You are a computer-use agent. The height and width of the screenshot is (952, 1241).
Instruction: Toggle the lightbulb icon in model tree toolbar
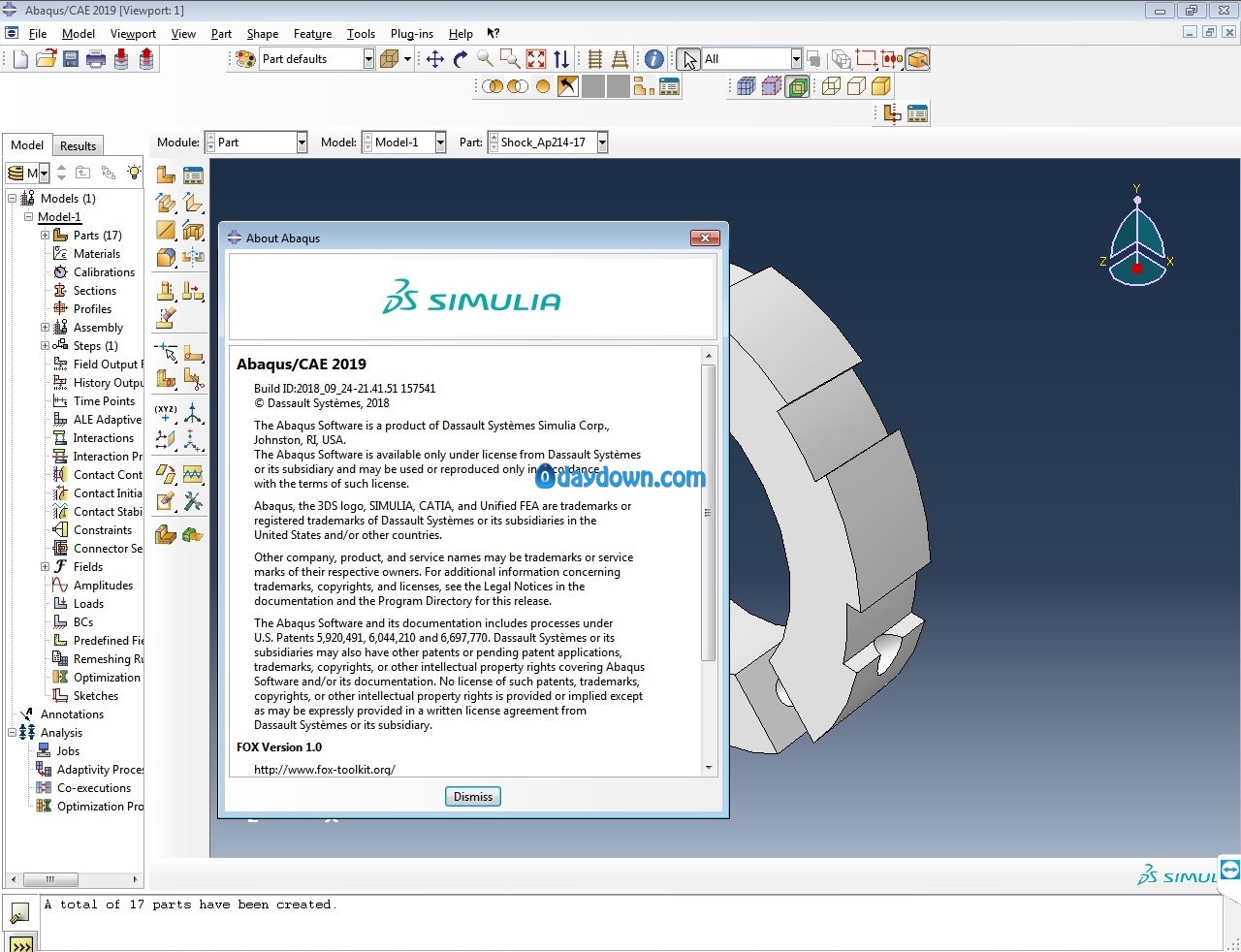click(x=134, y=173)
